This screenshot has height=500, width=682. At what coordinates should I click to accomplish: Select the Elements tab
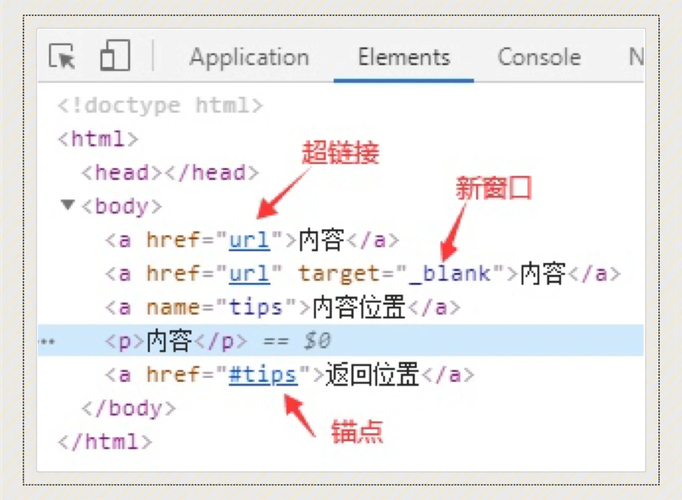tap(404, 58)
